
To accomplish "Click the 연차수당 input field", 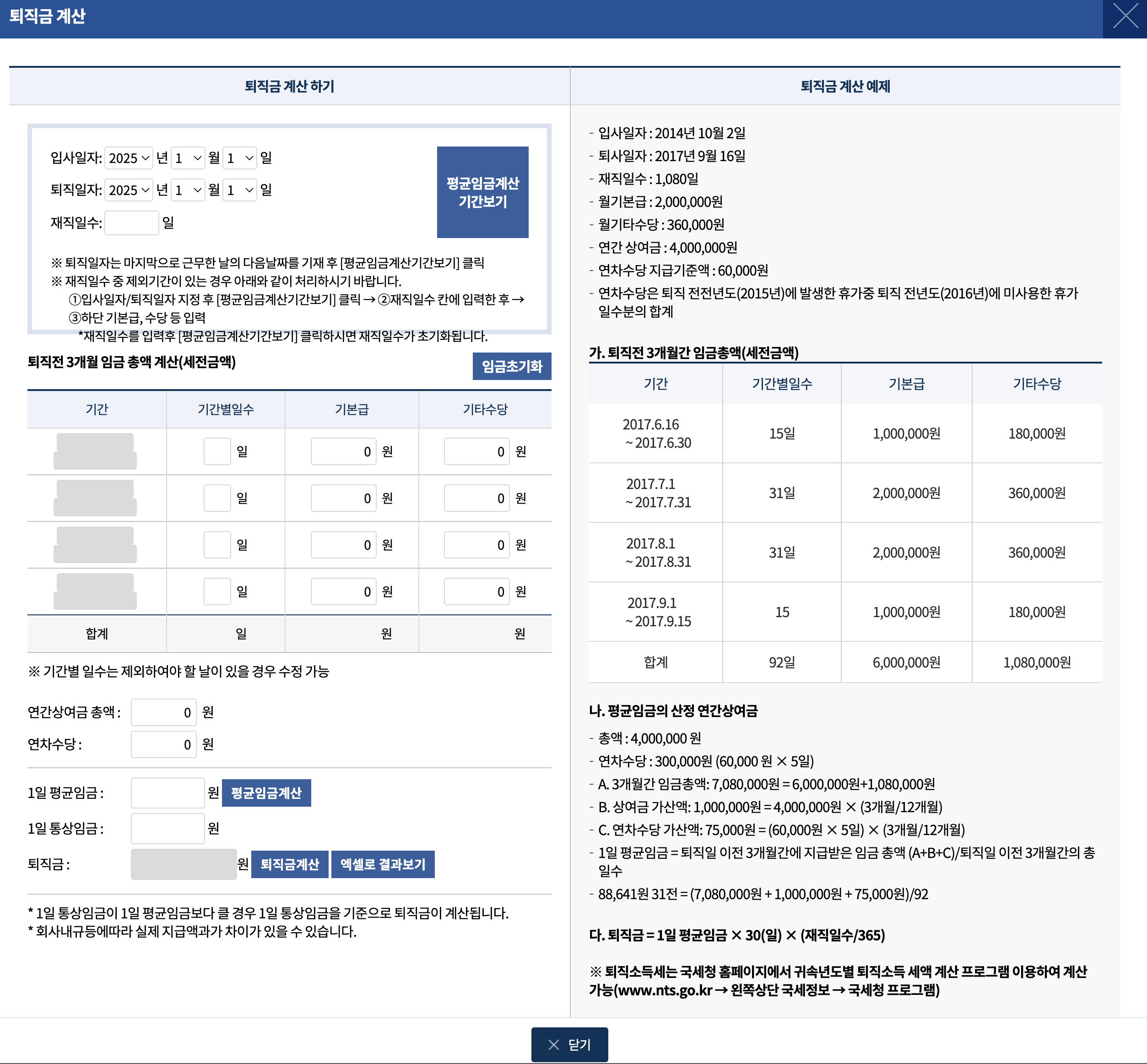I will coord(163,744).
